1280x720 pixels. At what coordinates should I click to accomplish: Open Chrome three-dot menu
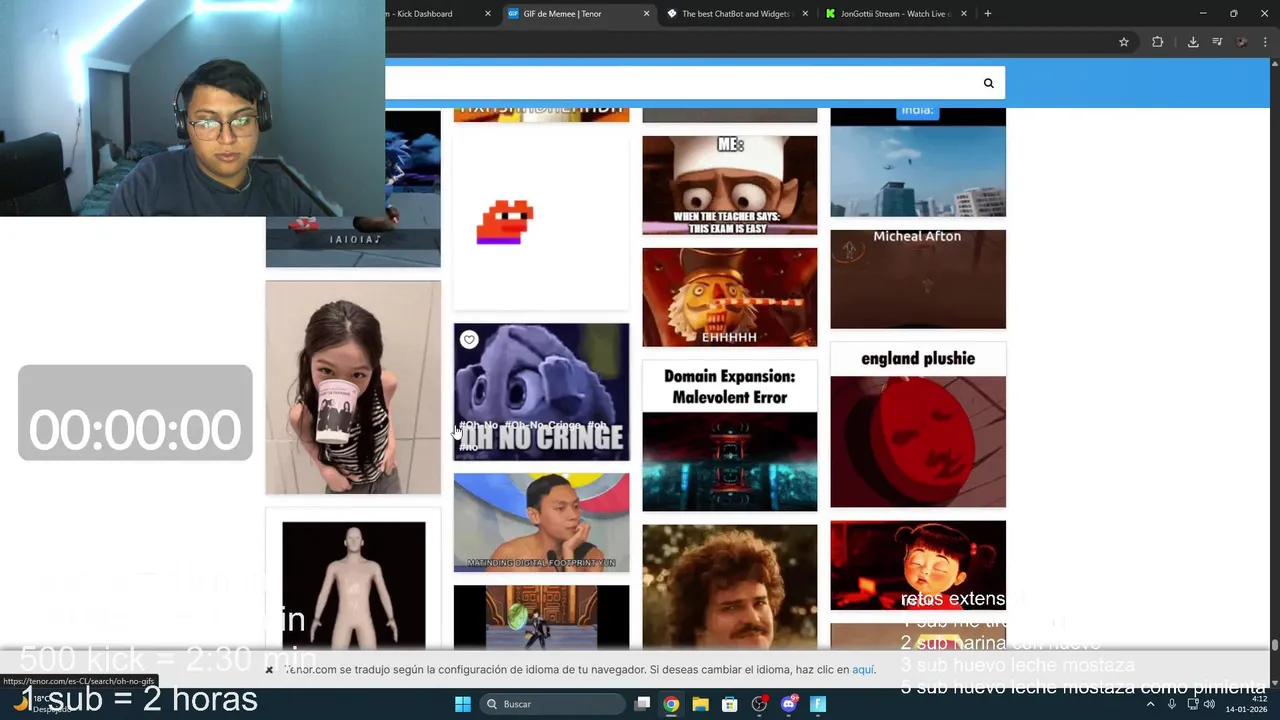(x=1265, y=42)
